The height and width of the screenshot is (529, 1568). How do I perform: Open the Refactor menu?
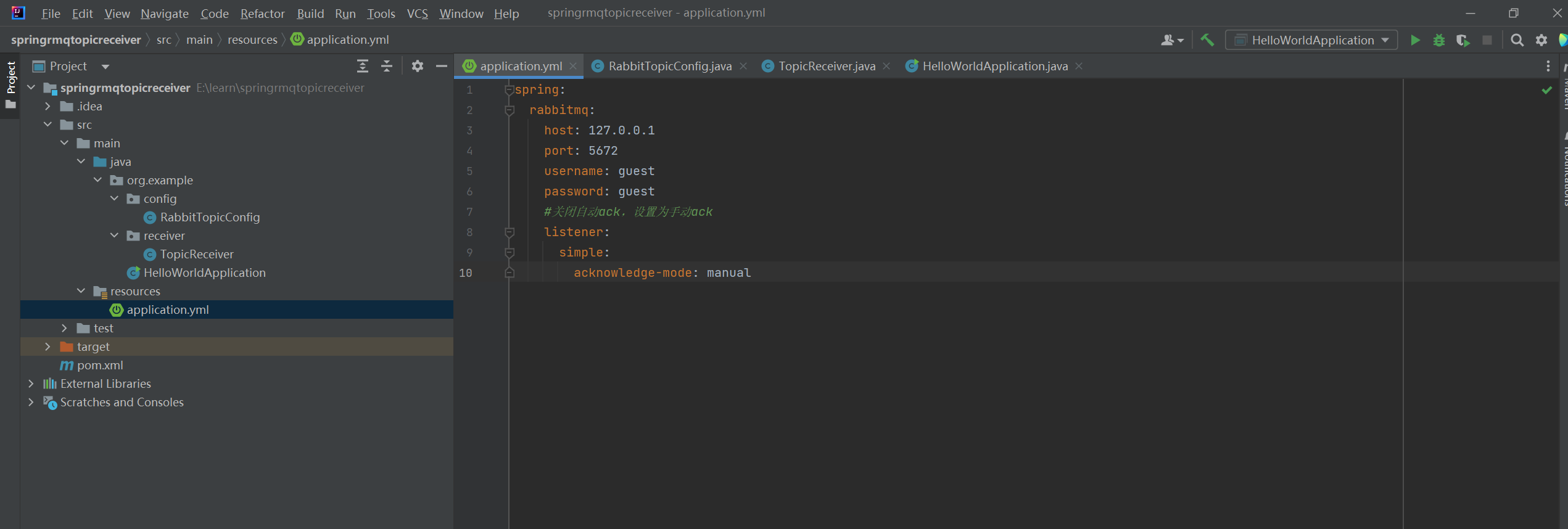tap(262, 14)
